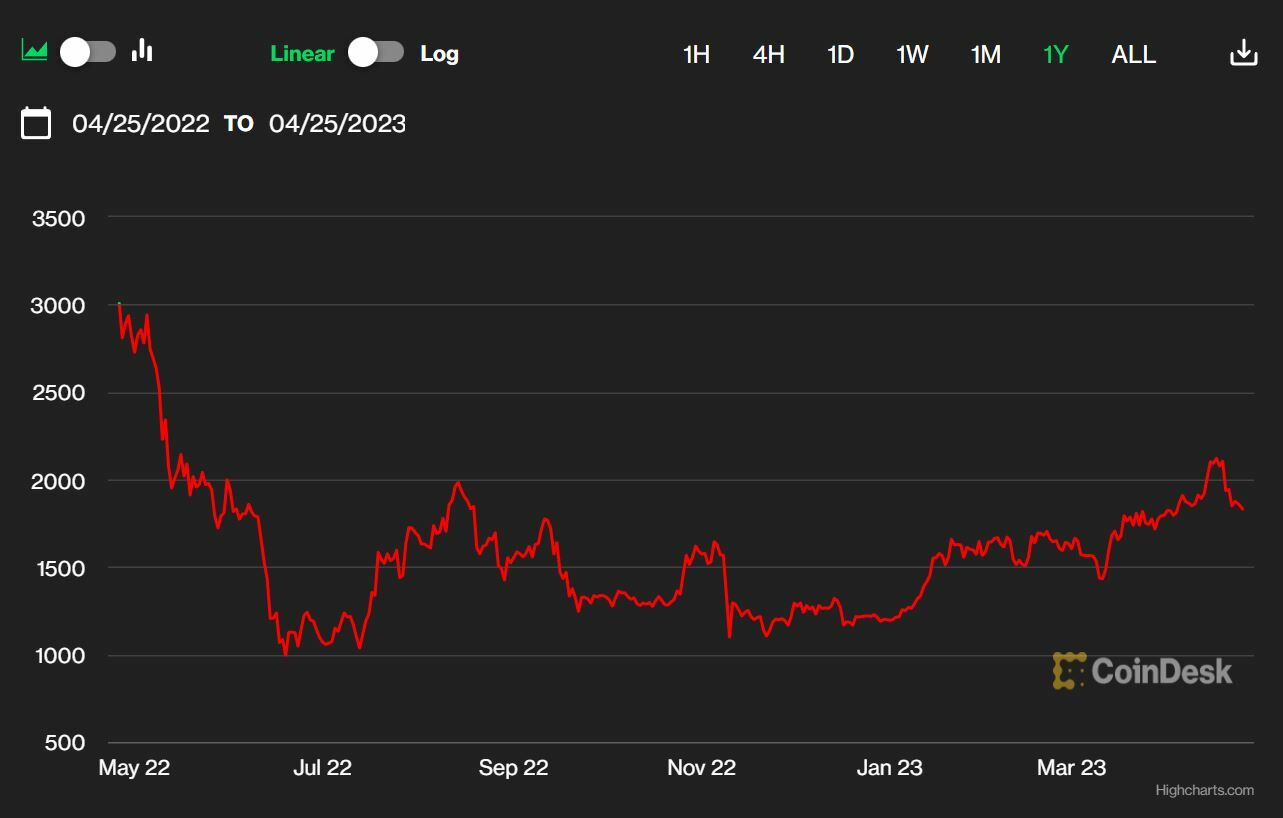Toggle the Linear/Log scale switch
Viewport: 1283px width, 818px height.
point(376,52)
